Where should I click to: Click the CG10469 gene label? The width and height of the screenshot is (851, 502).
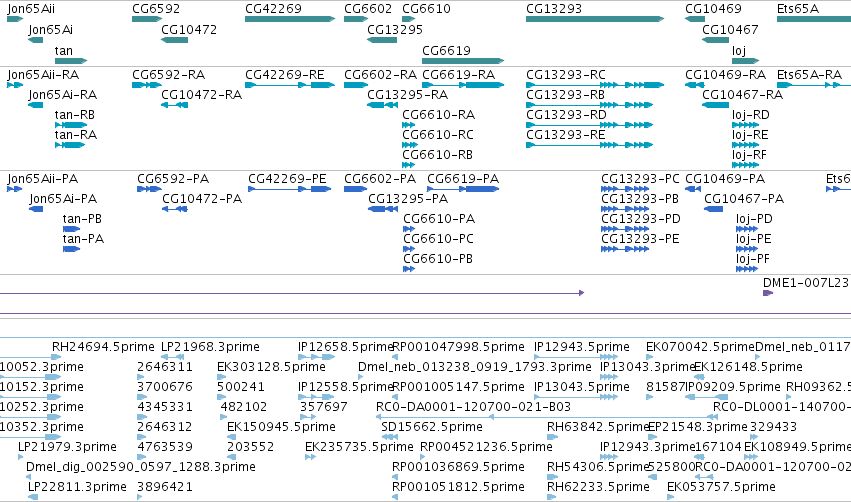tap(713, 9)
